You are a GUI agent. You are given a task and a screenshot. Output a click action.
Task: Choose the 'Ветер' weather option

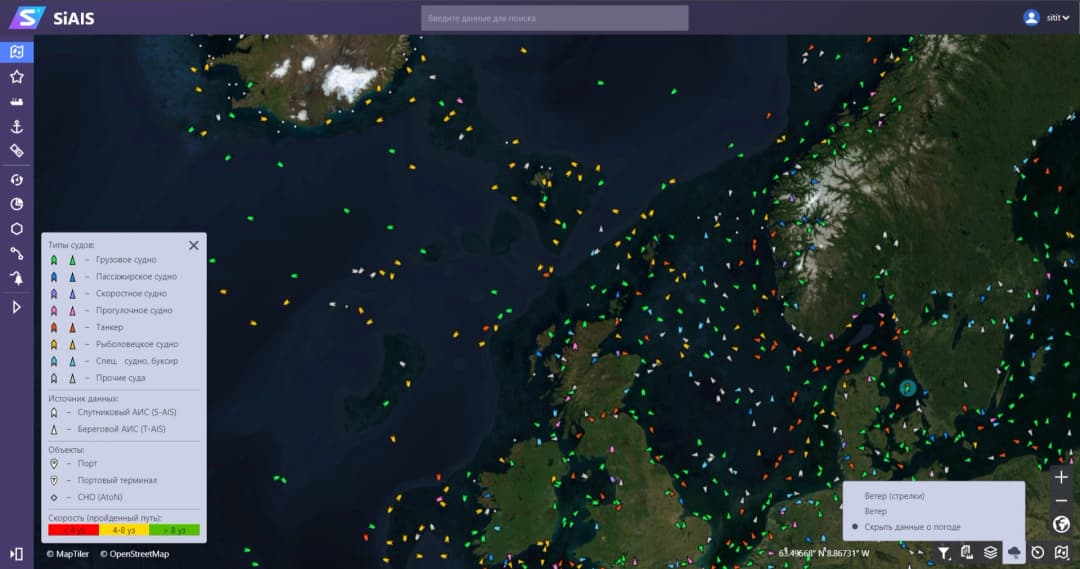tap(876, 511)
